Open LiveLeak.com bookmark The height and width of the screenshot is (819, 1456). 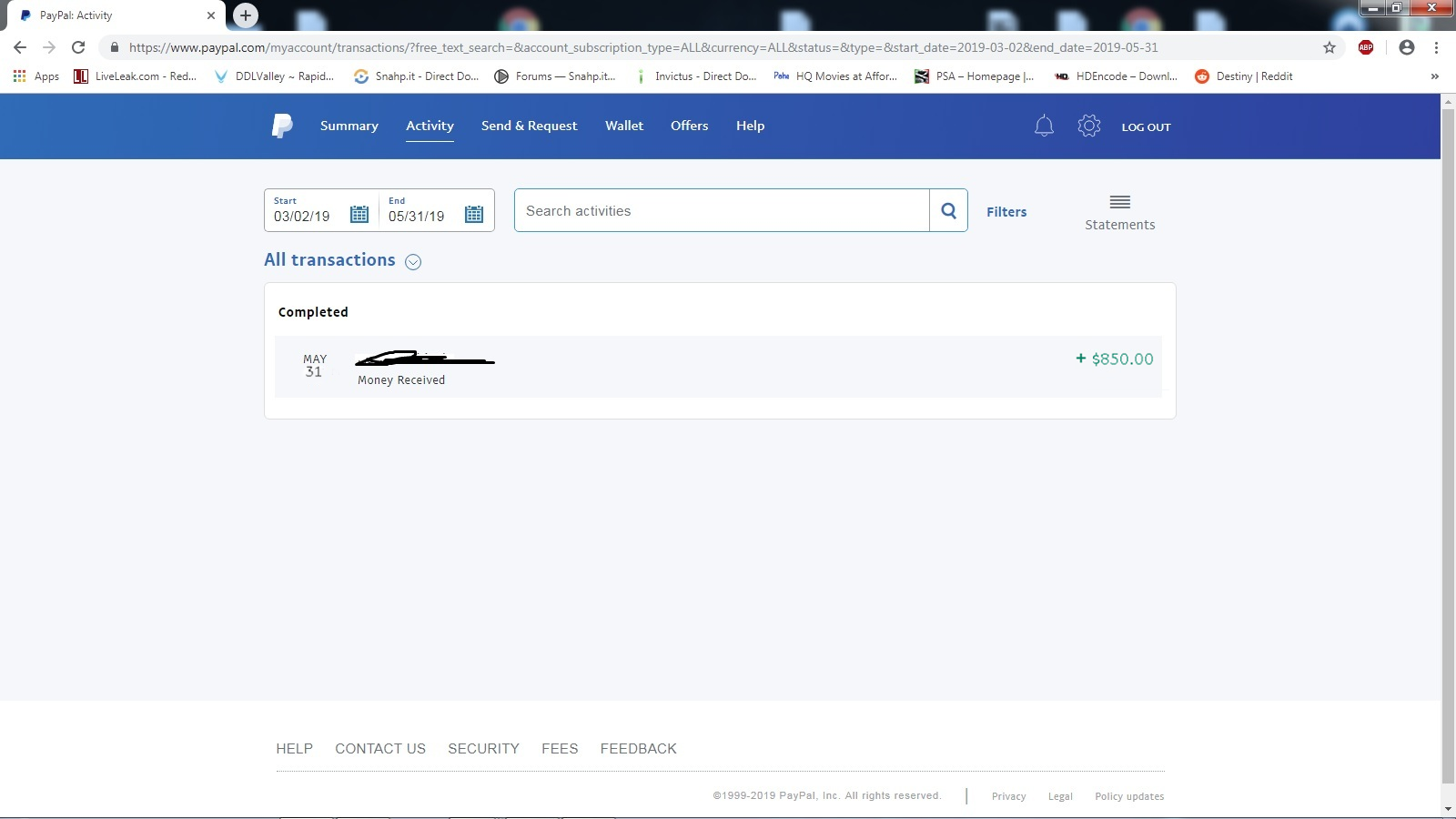point(136,76)
